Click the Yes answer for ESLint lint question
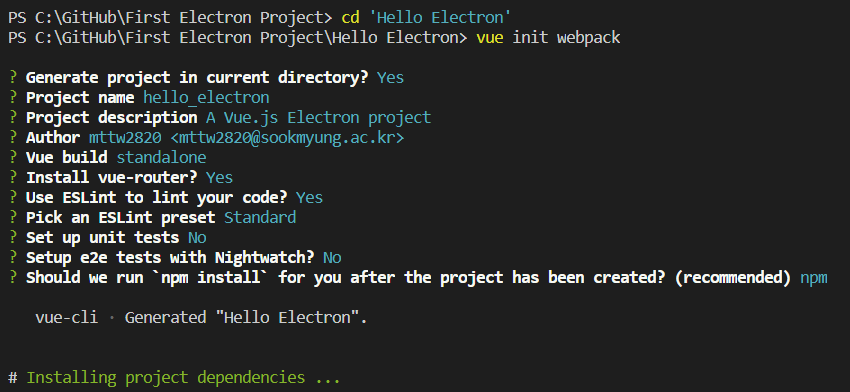This screenshot has width=850, height=392. tap(310, 198)
